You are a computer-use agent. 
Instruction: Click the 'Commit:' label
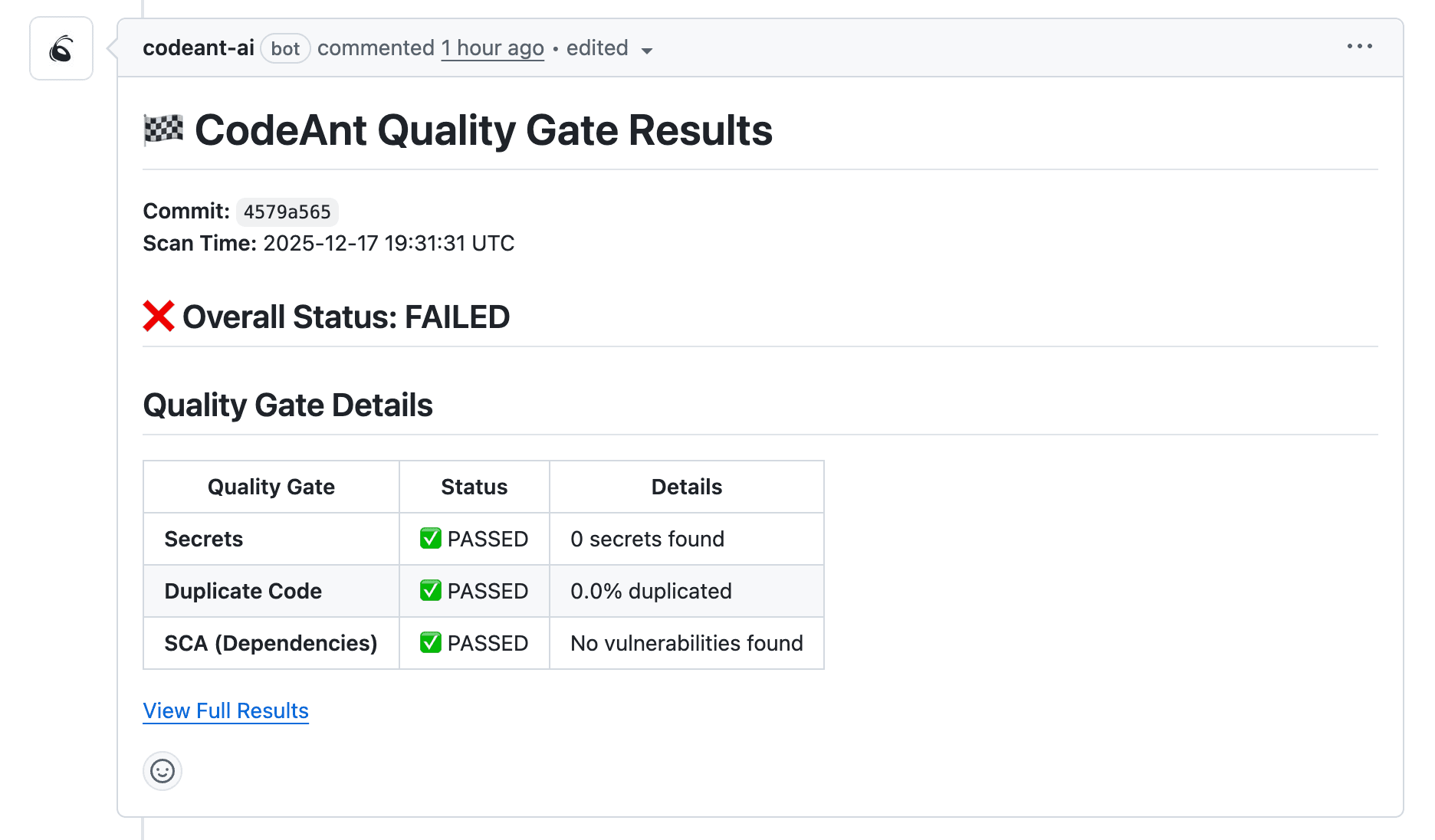click(x=186, y=211)
